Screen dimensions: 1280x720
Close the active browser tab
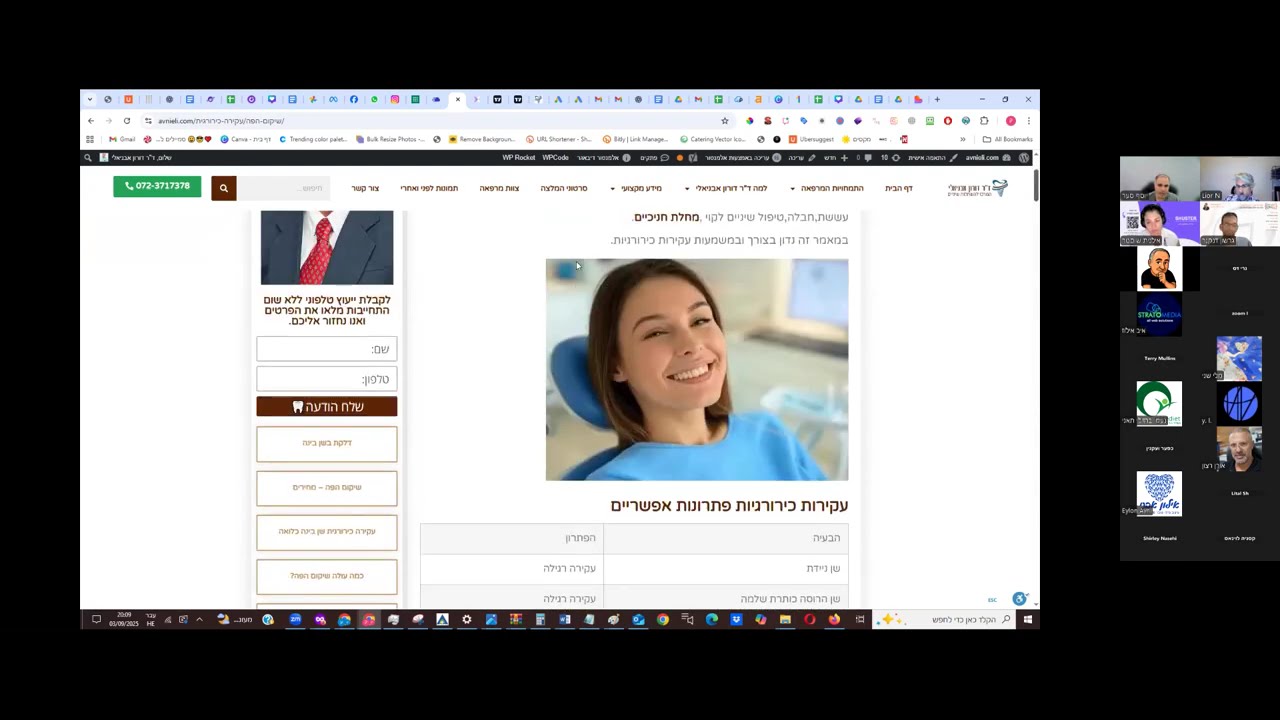458,99
